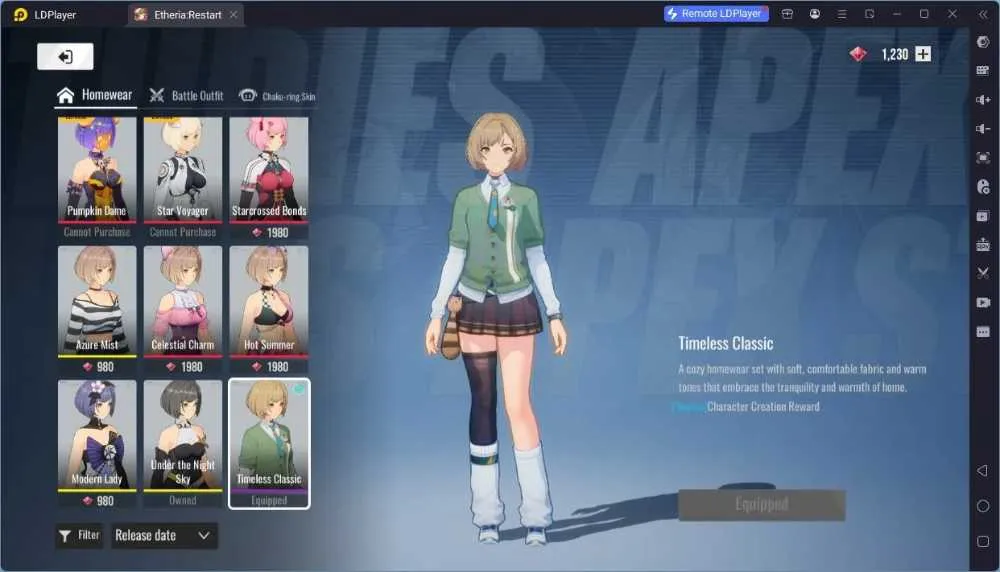This screenshot has height=572, width=1000.
Task: Click the character model preview
Action: pos(496,328)
